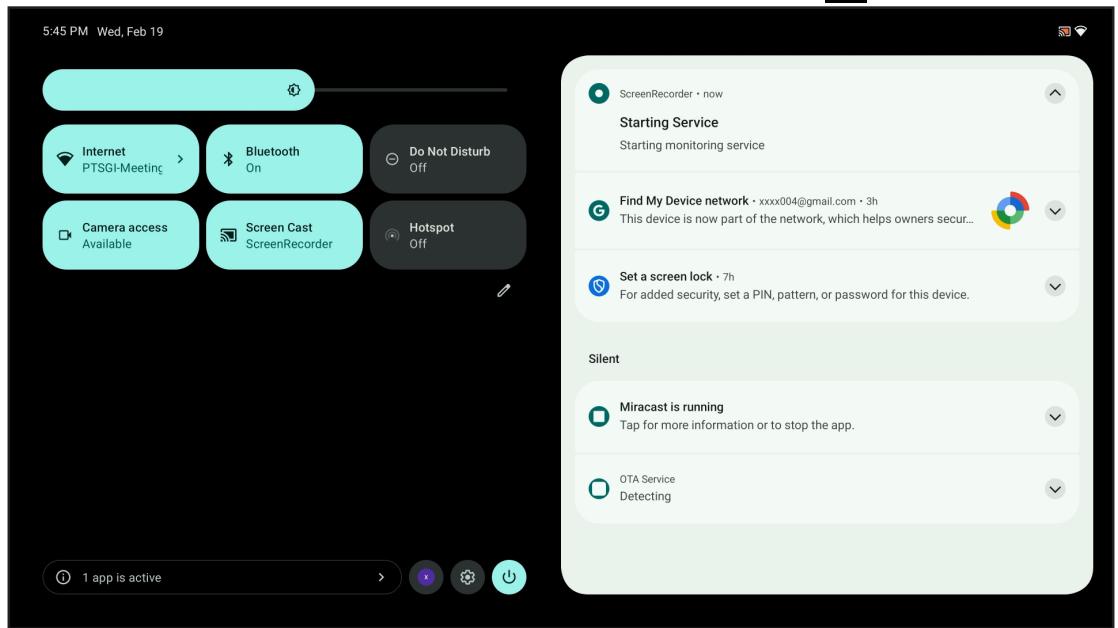Toggle the Bluetooth tile
The width and height of the screenshot is (1118, 628).
click(x=284, y=159)
